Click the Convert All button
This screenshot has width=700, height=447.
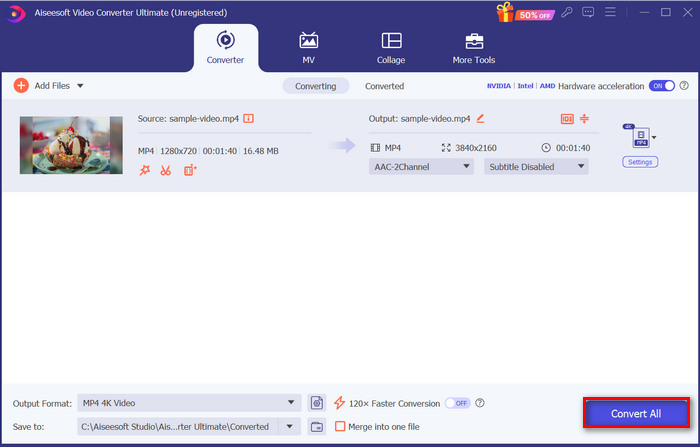tap(636, 414)
